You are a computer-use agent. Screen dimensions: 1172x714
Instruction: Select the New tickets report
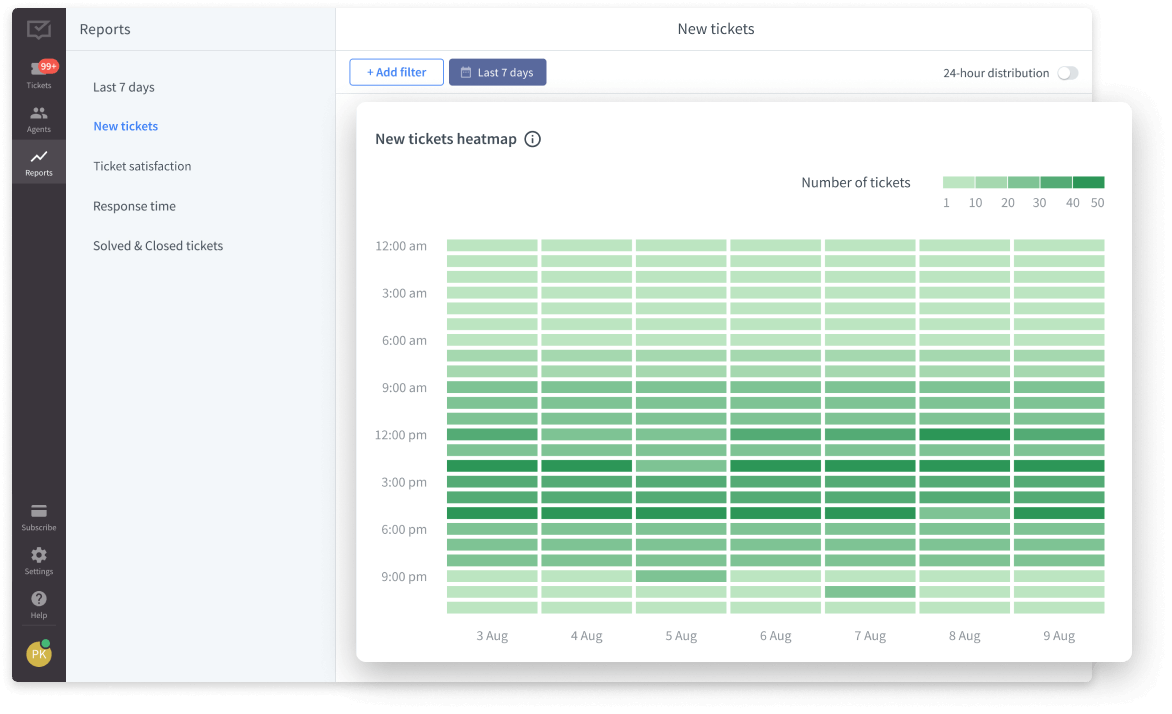click(x=126, y=126)
